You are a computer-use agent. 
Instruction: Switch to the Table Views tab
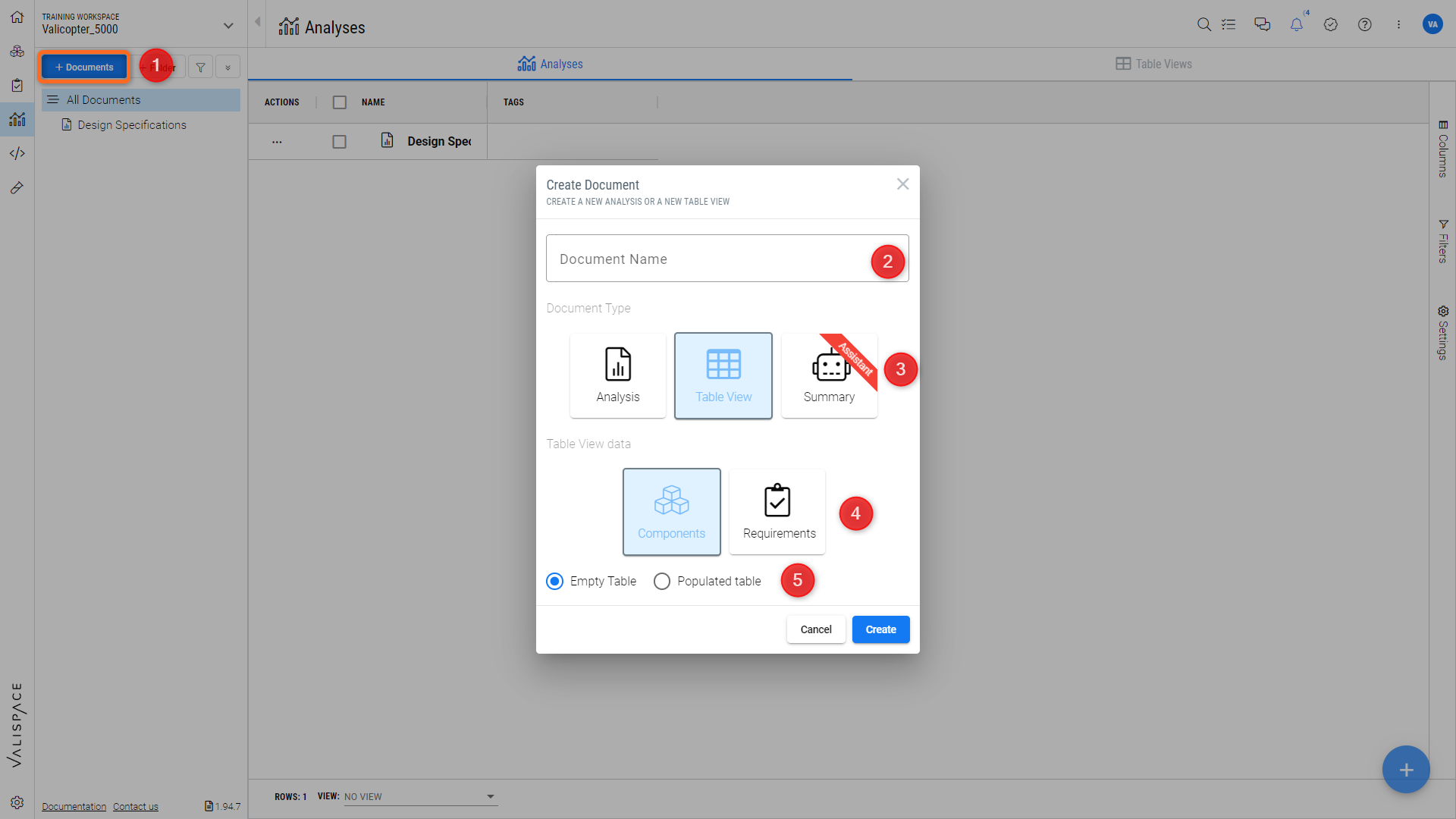(x=1153, y=64)
